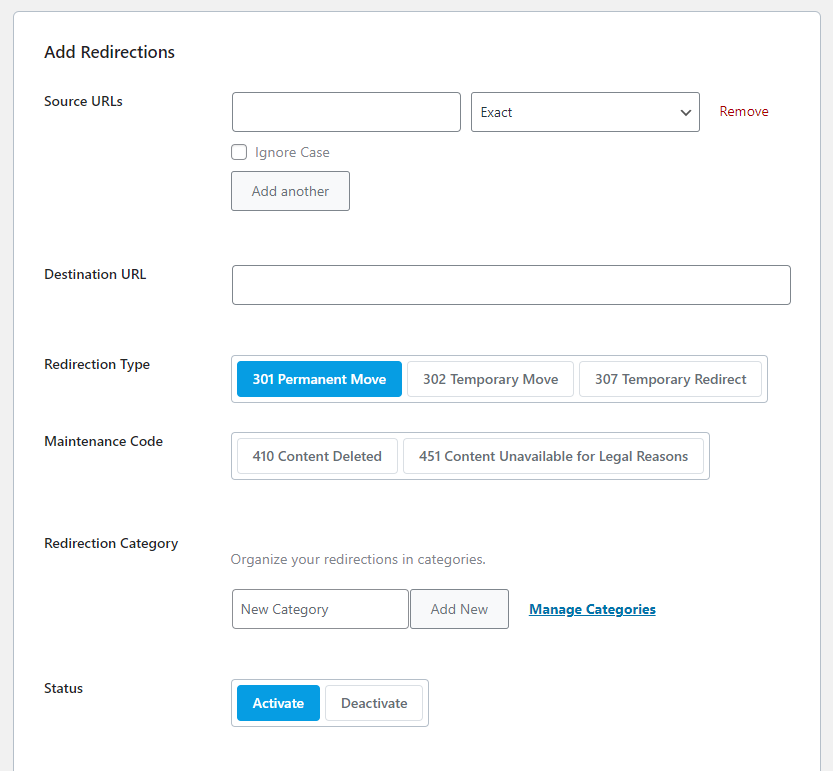The height and width of the screenshot is (771, 833).
Task: Switch status to Deactivate
Action: pyautogui.click(x=374, y=703)
